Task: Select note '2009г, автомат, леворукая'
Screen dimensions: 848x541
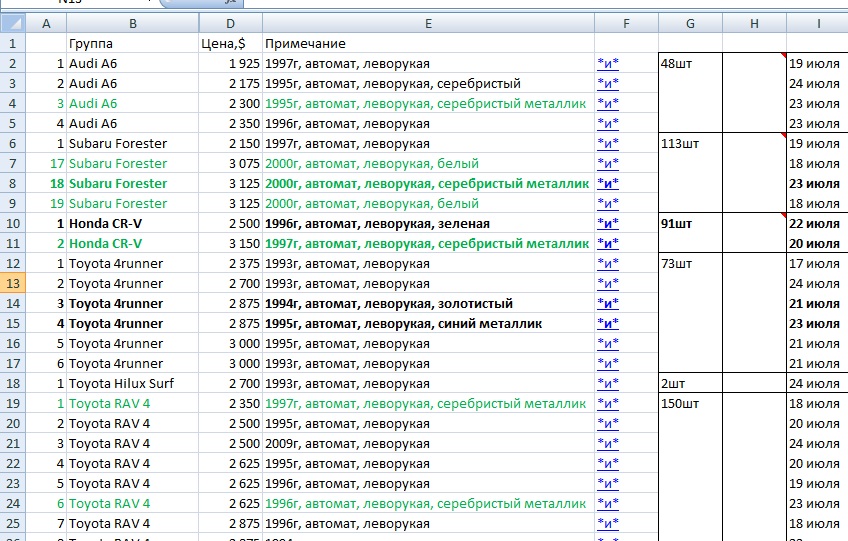Action: point(428,444)
